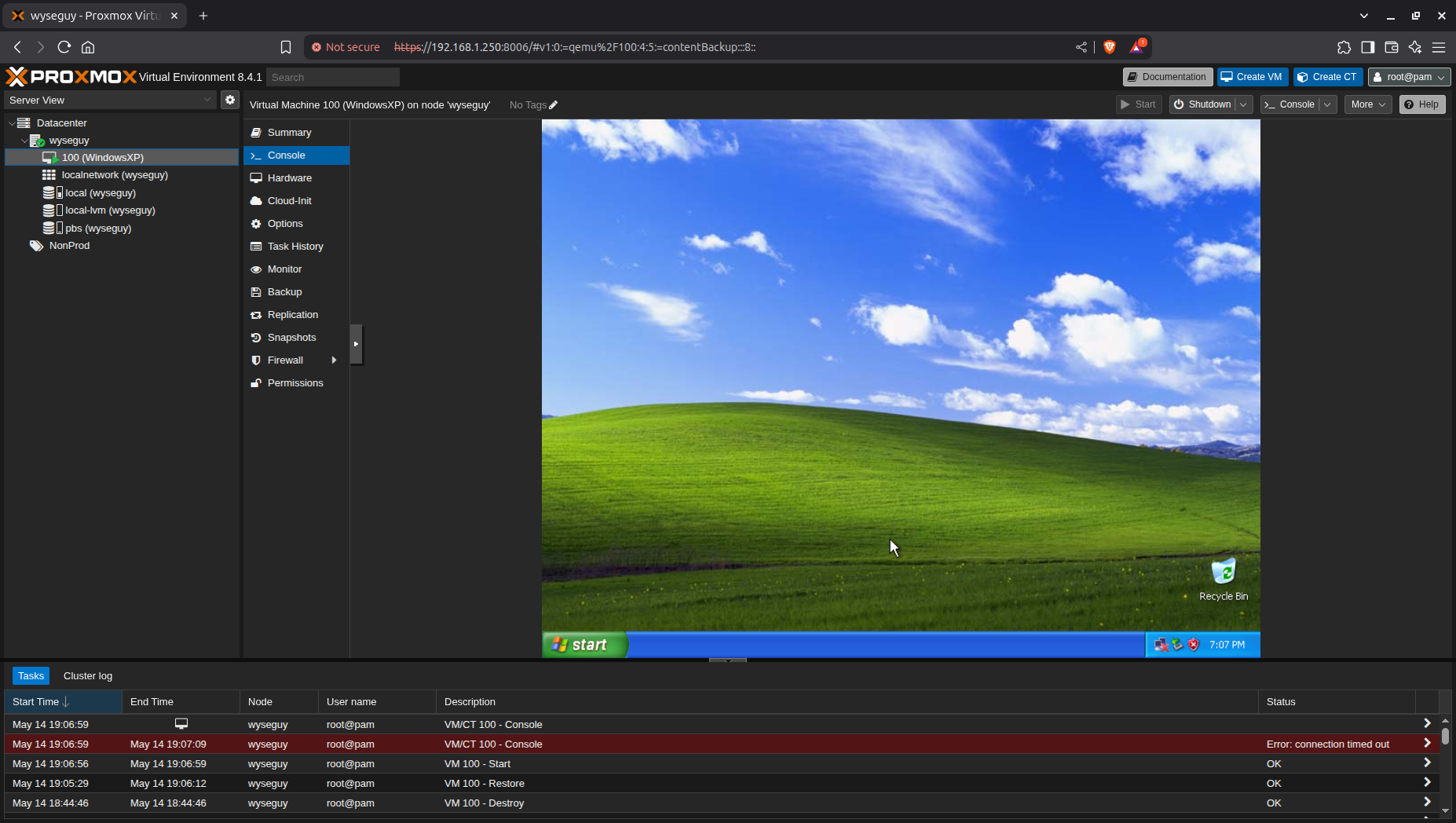Open the Monitor menu item

tap(297, 269)
